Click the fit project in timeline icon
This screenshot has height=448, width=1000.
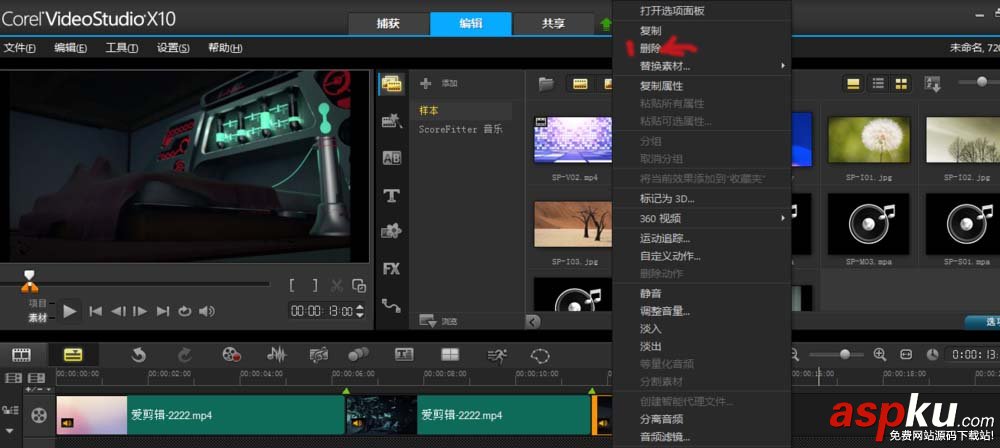tap(906, 354)
